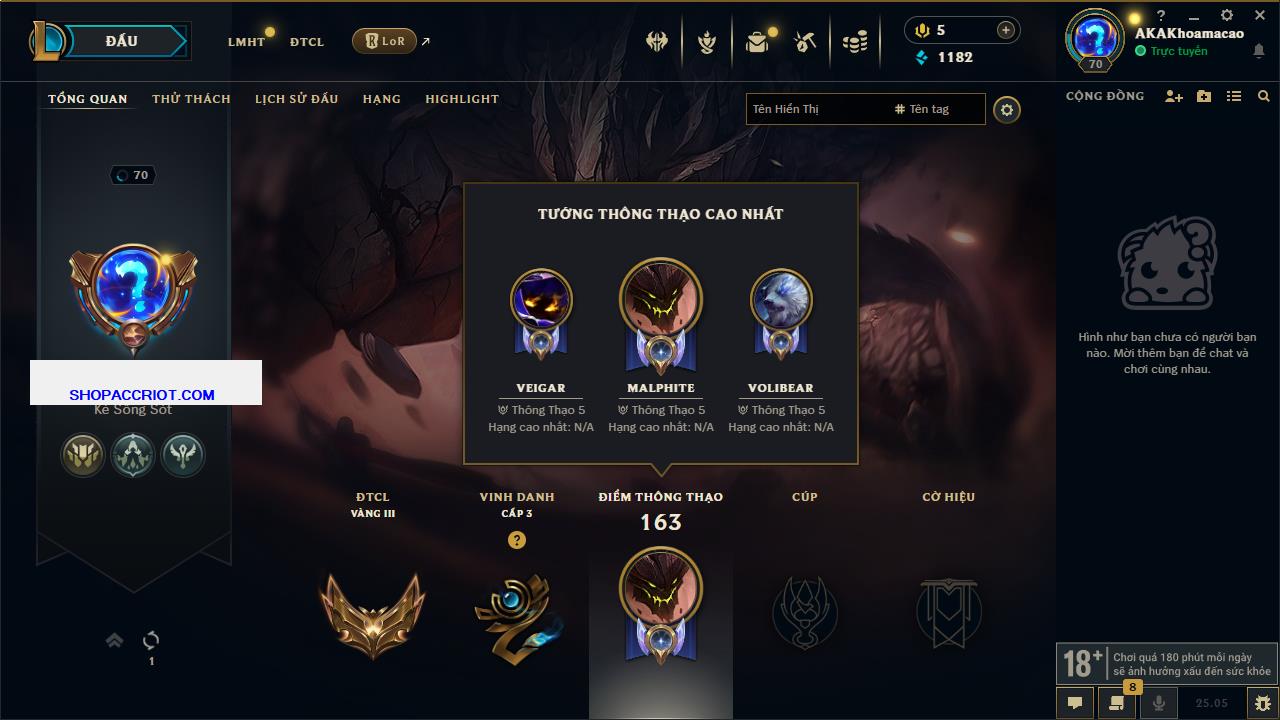Click the plus button to buy RP
Viewport: 1280px width, 720px height.
tap(1005, 30)
